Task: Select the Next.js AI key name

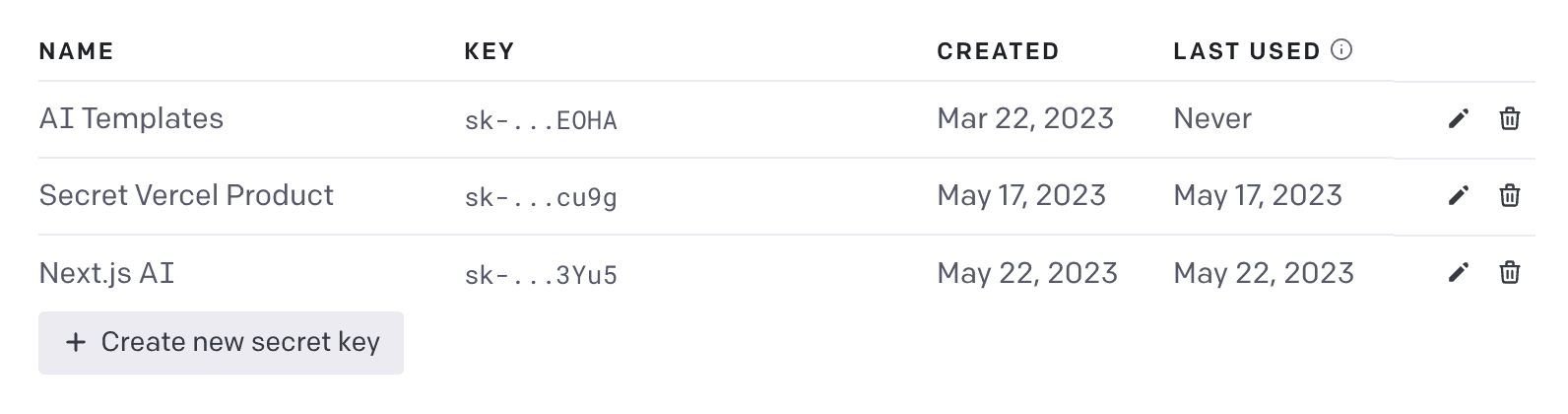Action: pos(106,273)
